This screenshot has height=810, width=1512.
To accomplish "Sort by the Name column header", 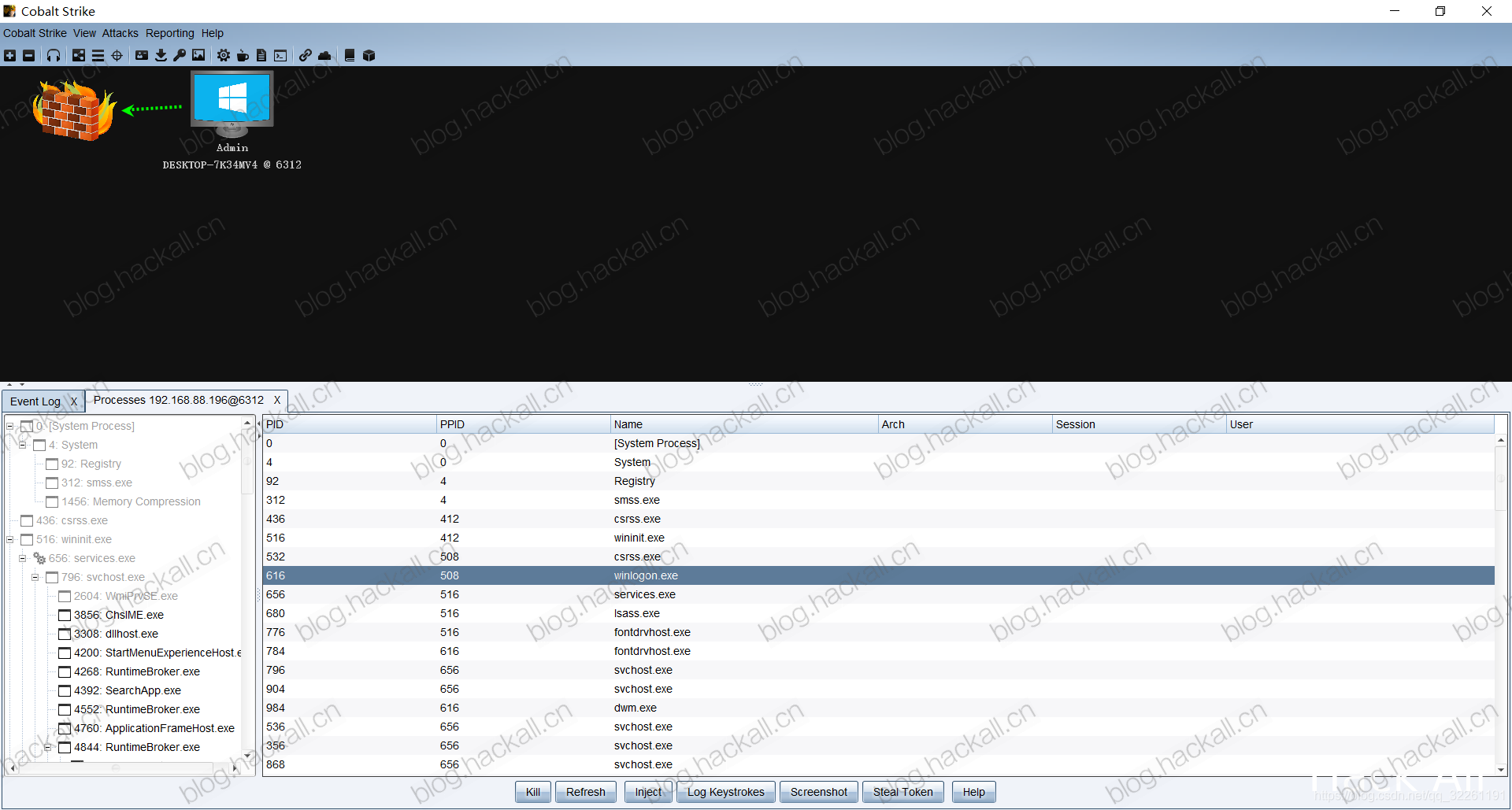I will tap(744, 424).
